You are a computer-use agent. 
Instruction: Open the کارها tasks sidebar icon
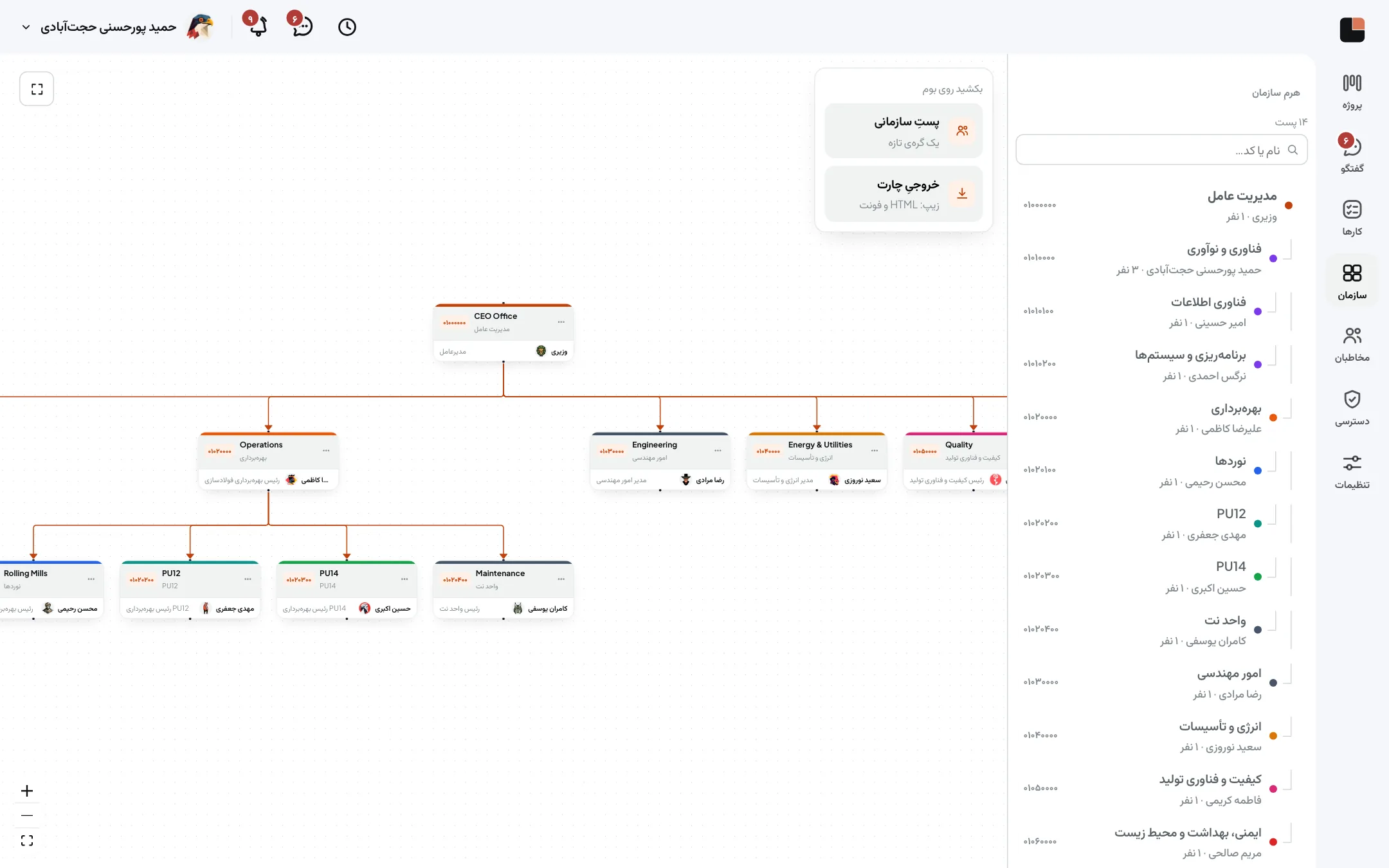click(1352, 218)
